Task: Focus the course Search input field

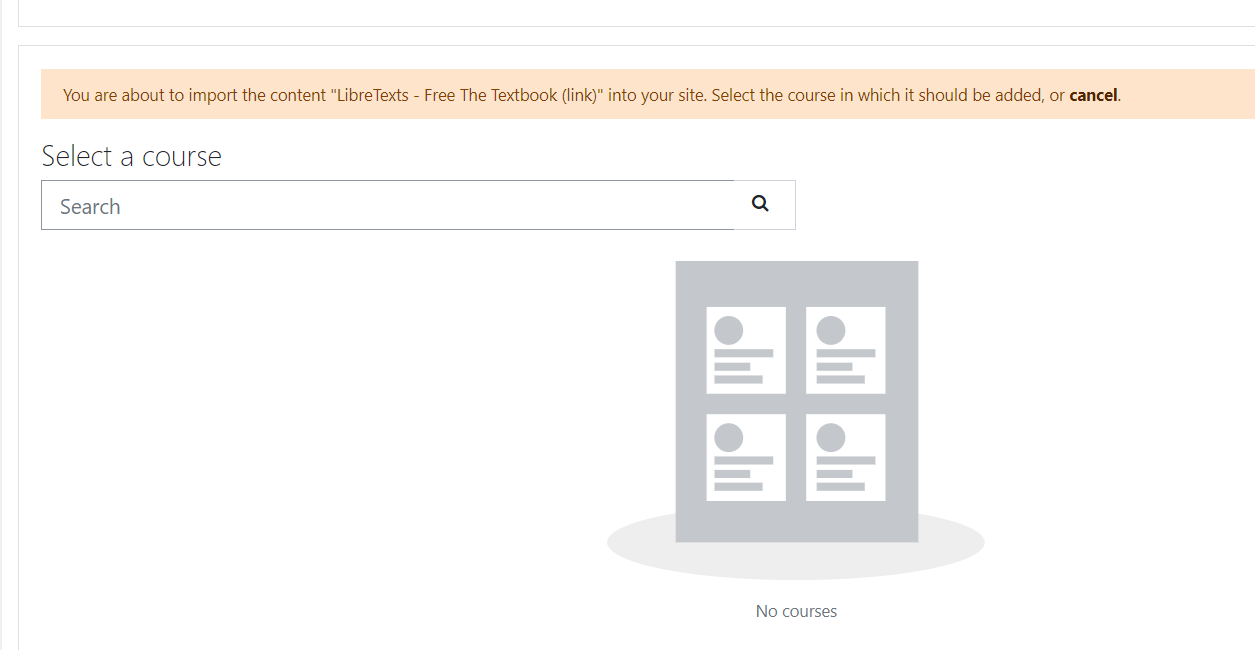Action: click(388, 205)
